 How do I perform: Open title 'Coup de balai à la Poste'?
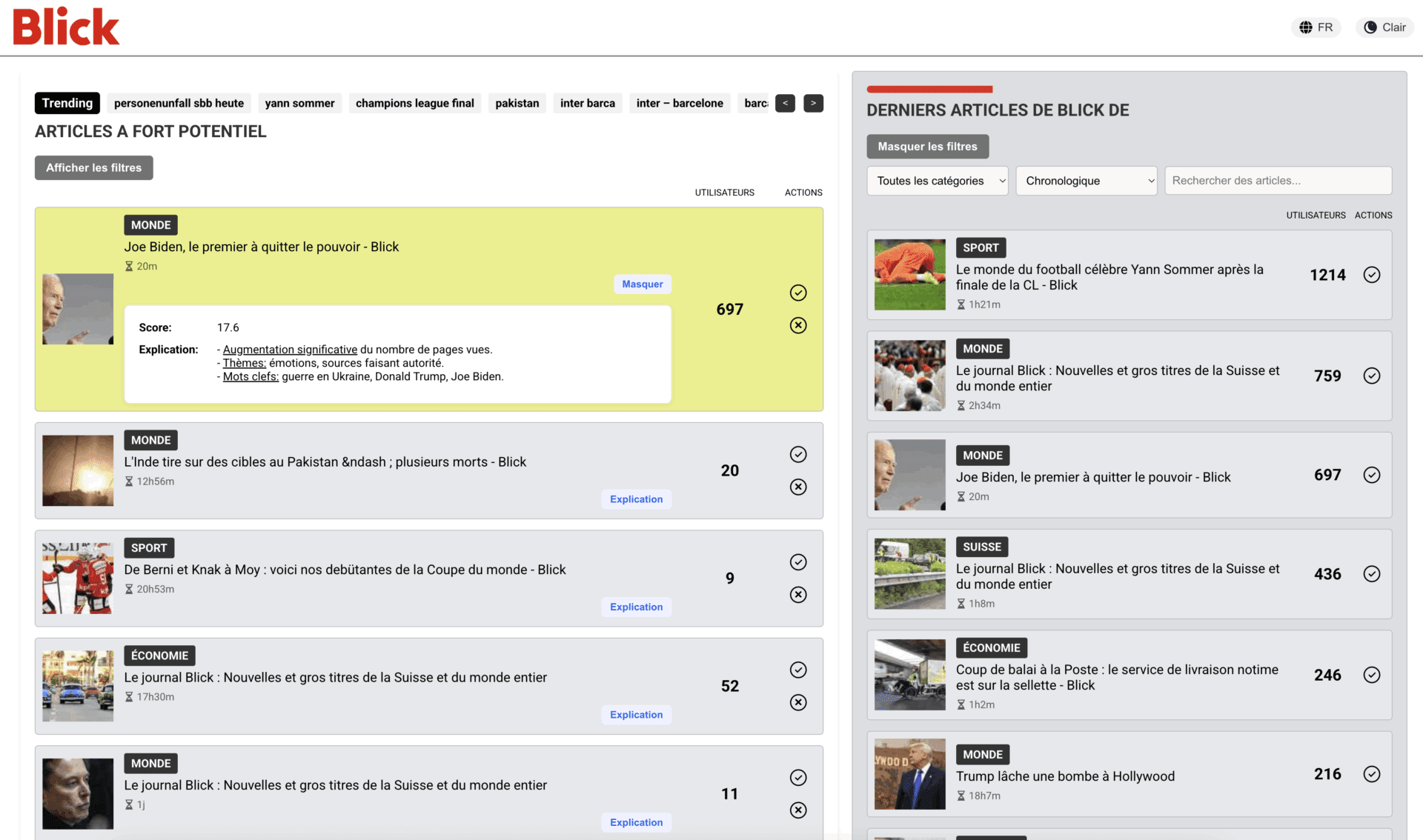pyautogui.click(x=1117, y=678)
